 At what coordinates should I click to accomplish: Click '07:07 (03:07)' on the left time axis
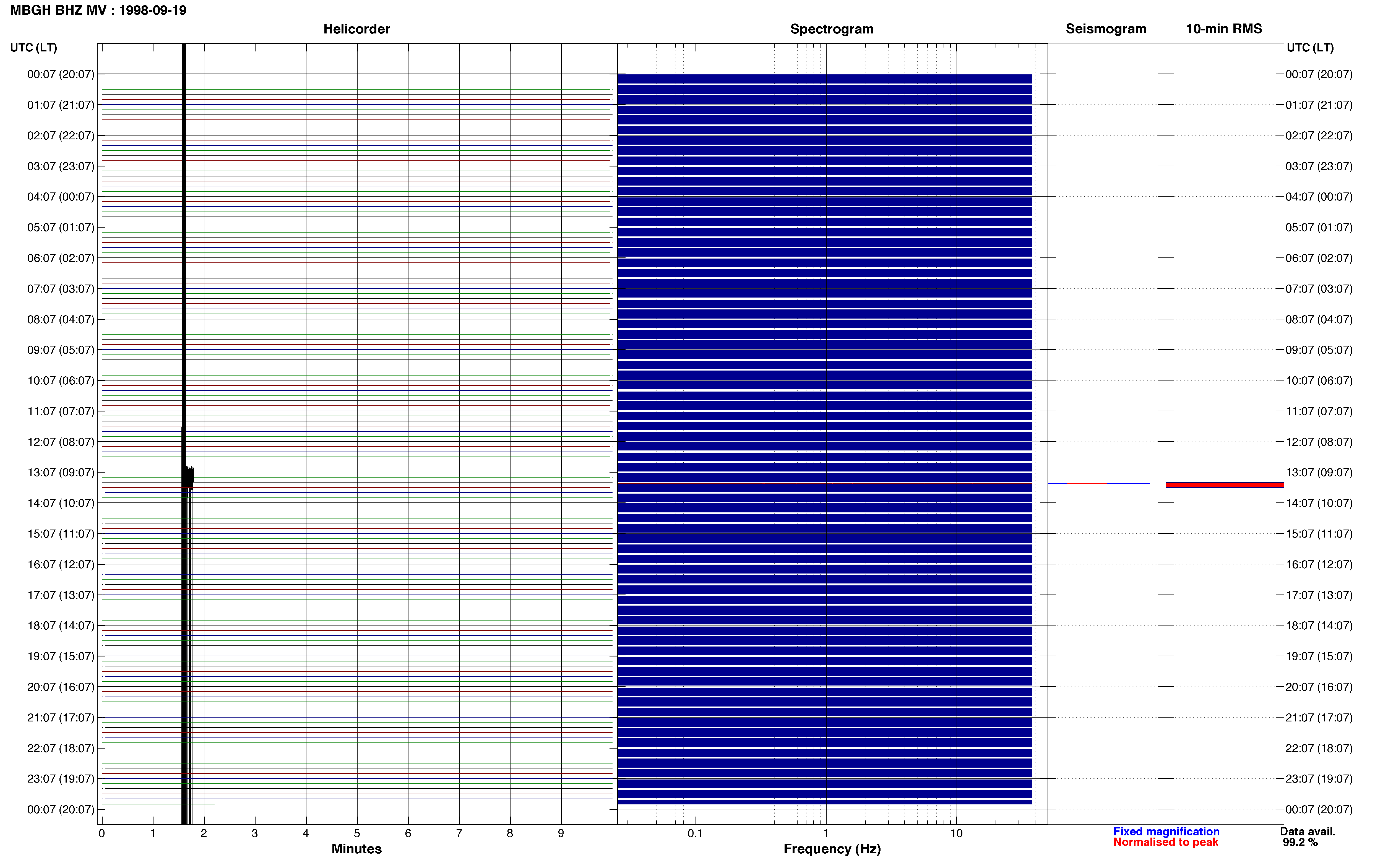[61, 289]
